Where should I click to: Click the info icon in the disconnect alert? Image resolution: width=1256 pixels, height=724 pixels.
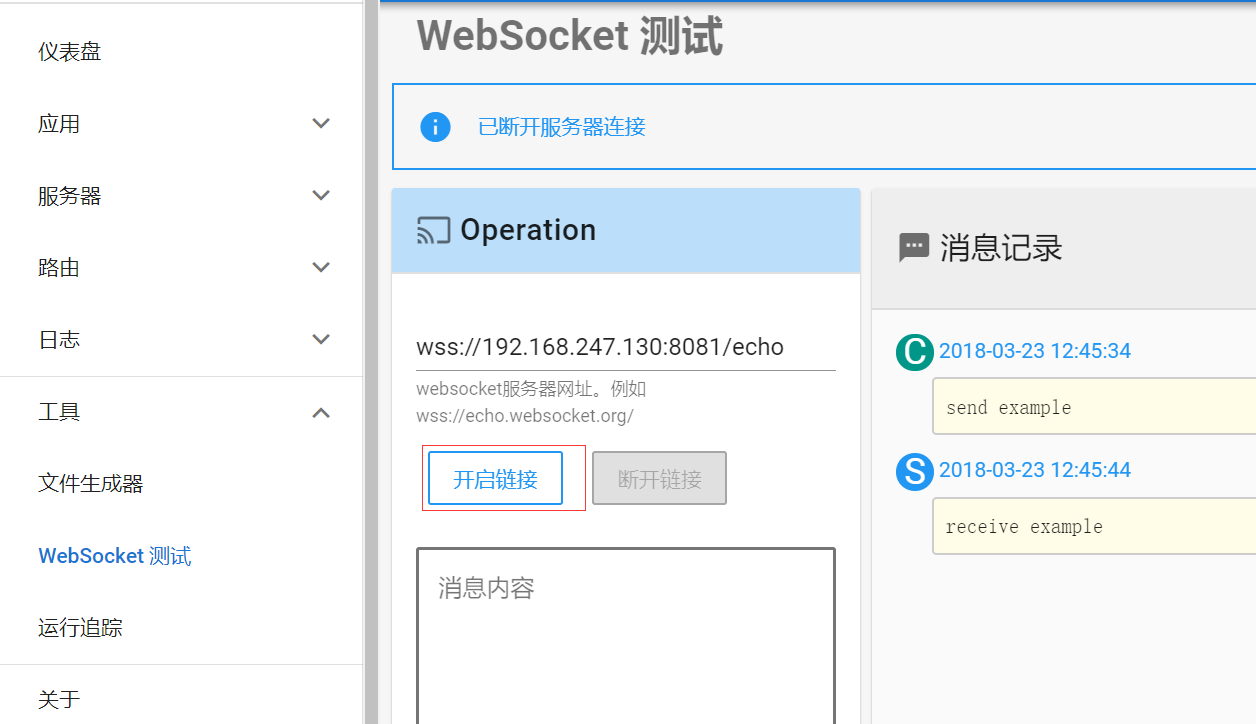pos(434,127)
